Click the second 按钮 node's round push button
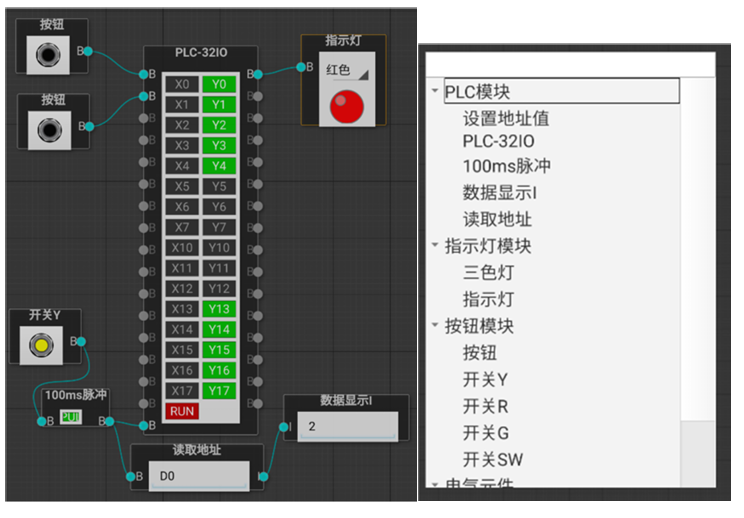The image size is (744, 518). tap(49, 130)
